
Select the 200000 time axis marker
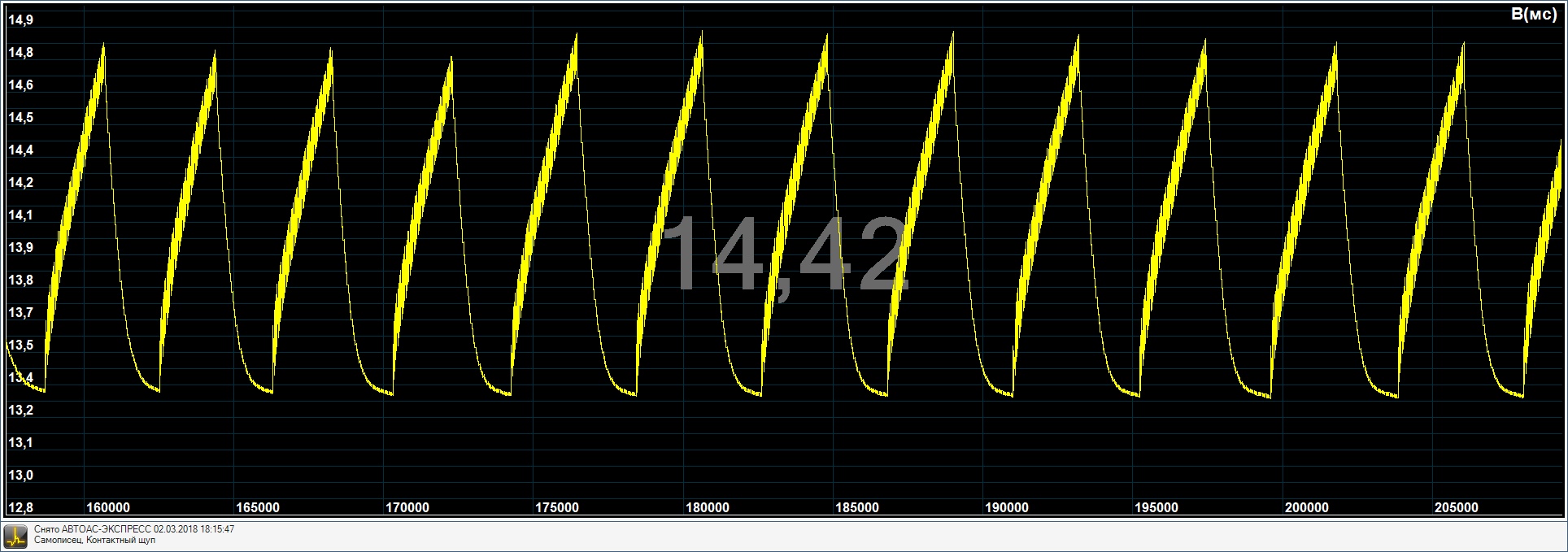click(1306, 508)
